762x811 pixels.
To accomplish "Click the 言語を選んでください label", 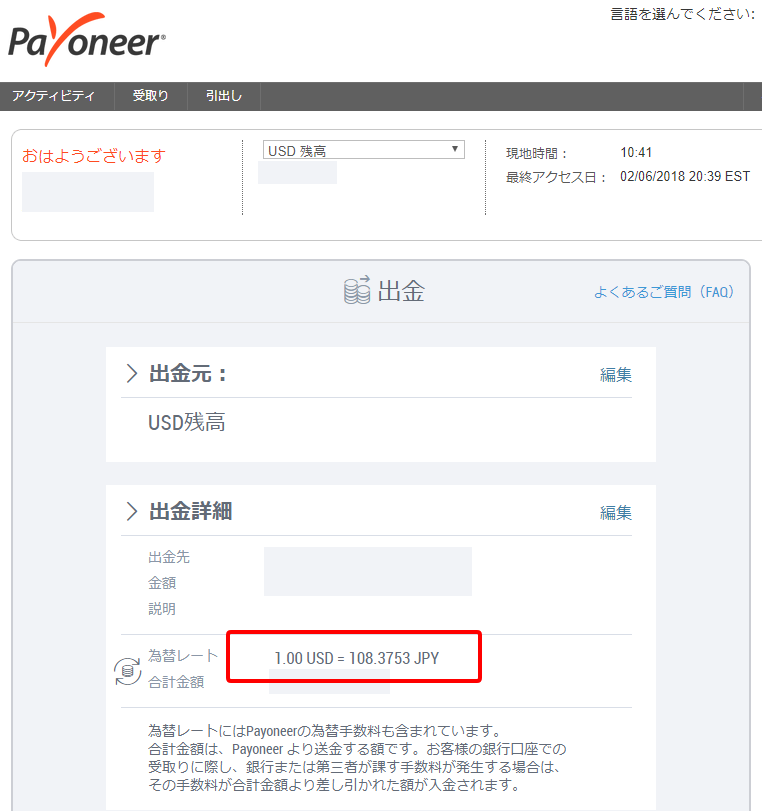I will pos(683,14).
